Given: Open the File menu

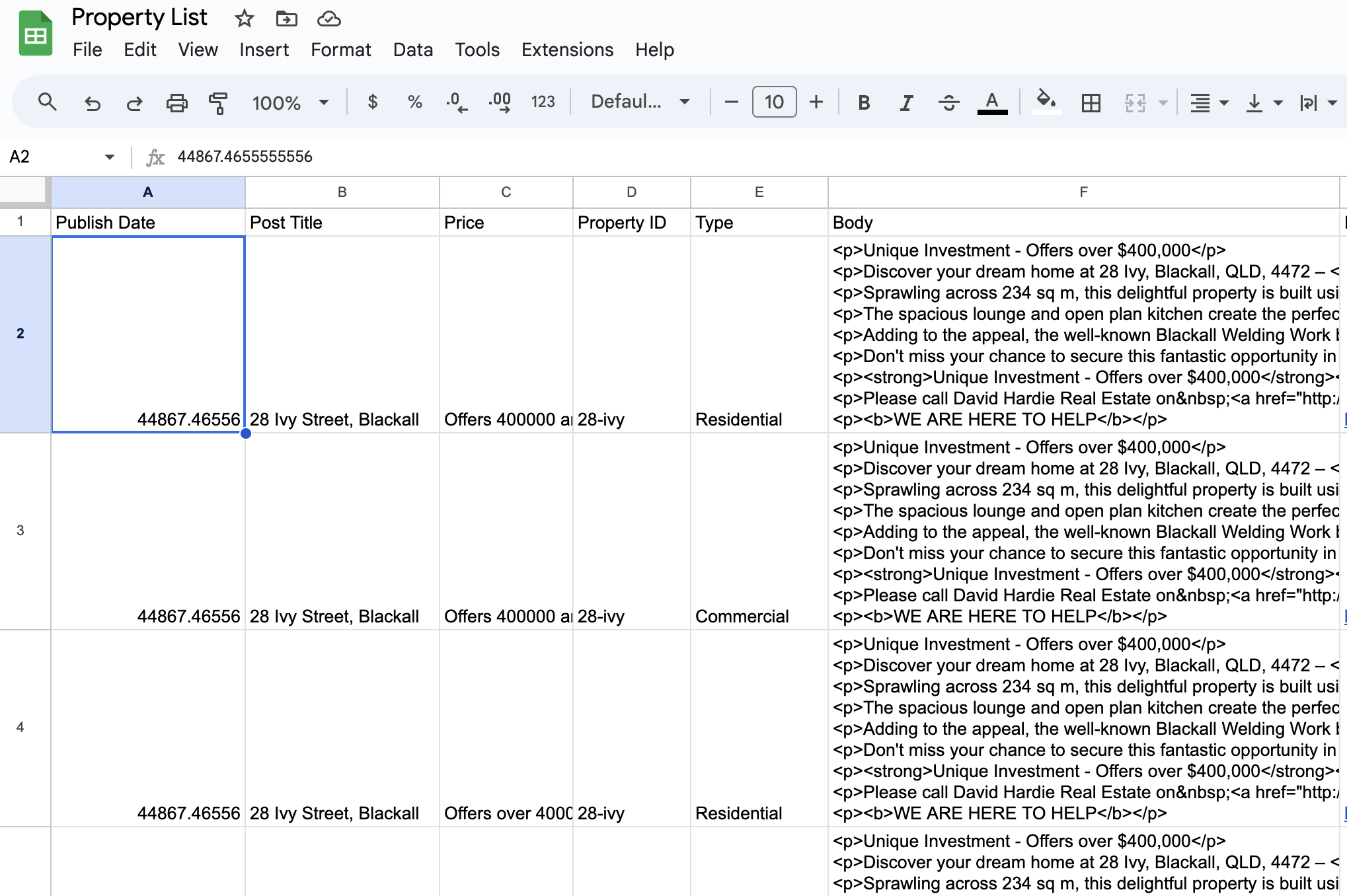Looking at the screenshot, I should (x=87, y=50).
